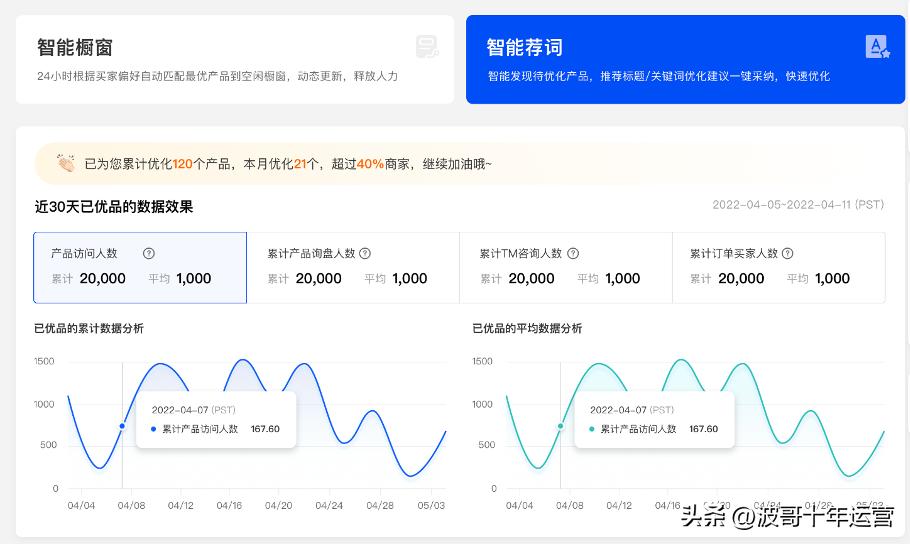This screenshot has width=910, height=544.
Task: Open the 智能荐词 card
Action: (x=685, y=60)
